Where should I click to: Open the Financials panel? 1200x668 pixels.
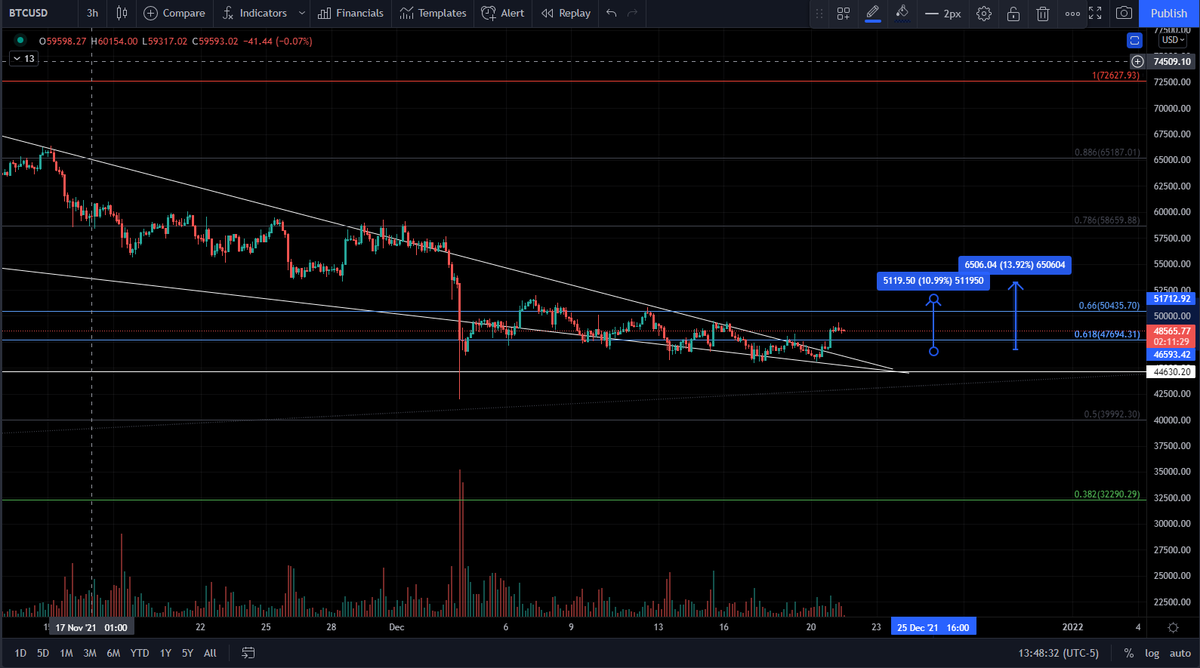[350, 13]
